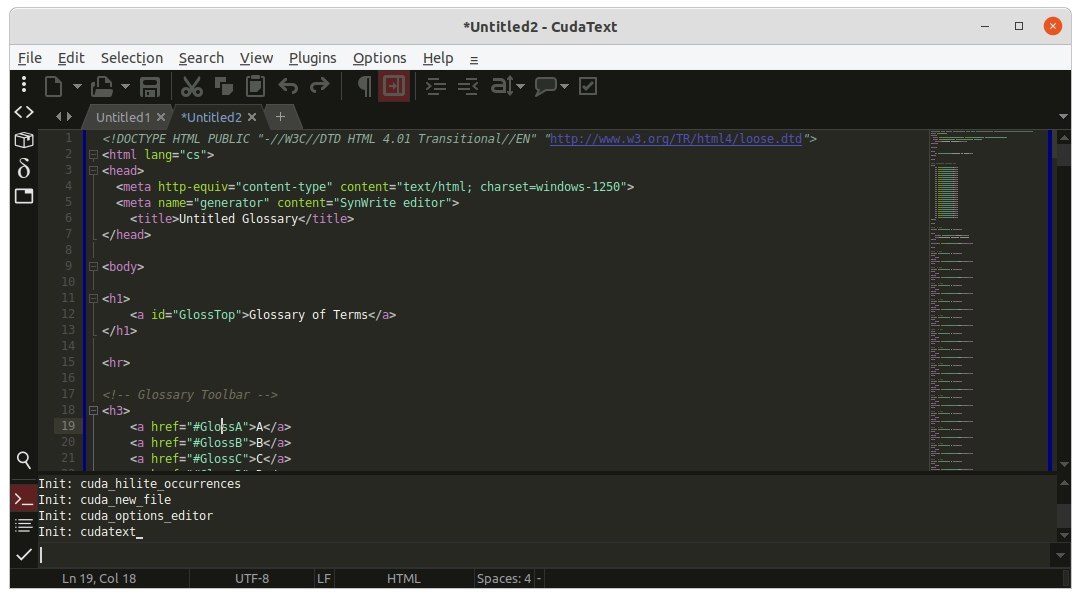The image size is (1081, 598).
Task: Click Spaces: 4 in status bar
Action: pyautogui.click(x=504, y=578)
